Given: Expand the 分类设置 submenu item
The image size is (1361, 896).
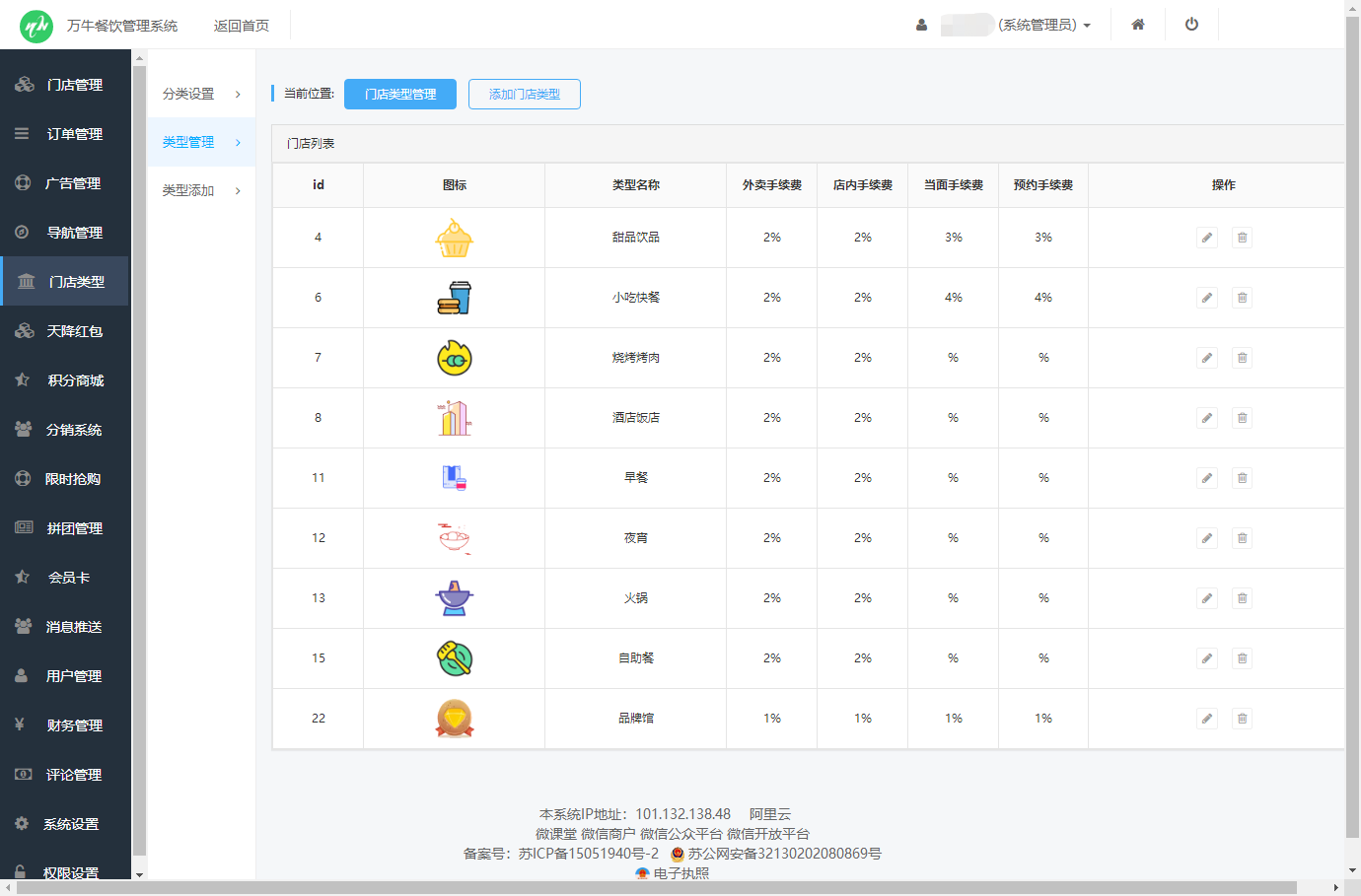Looking at the screenshot, I should tap(201, 94).
